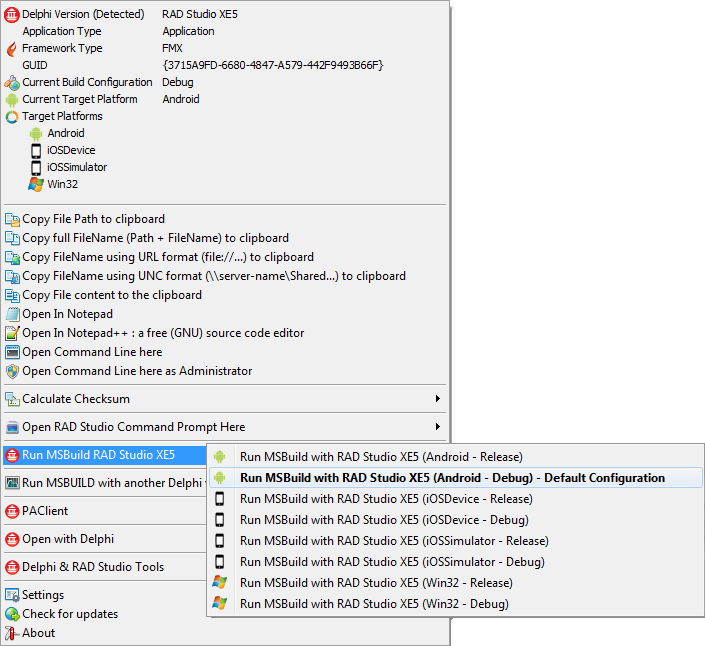Click the flame icon next to Framework Type
Viewport: 705px width, 646px height.
point(12,49)
